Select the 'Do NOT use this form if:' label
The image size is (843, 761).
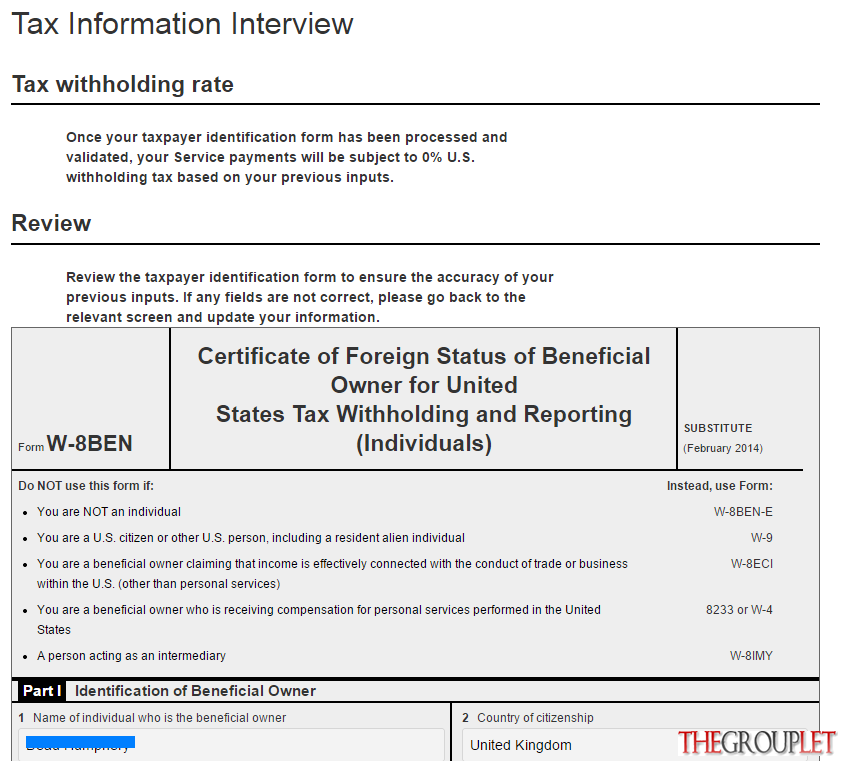(86, 486)
